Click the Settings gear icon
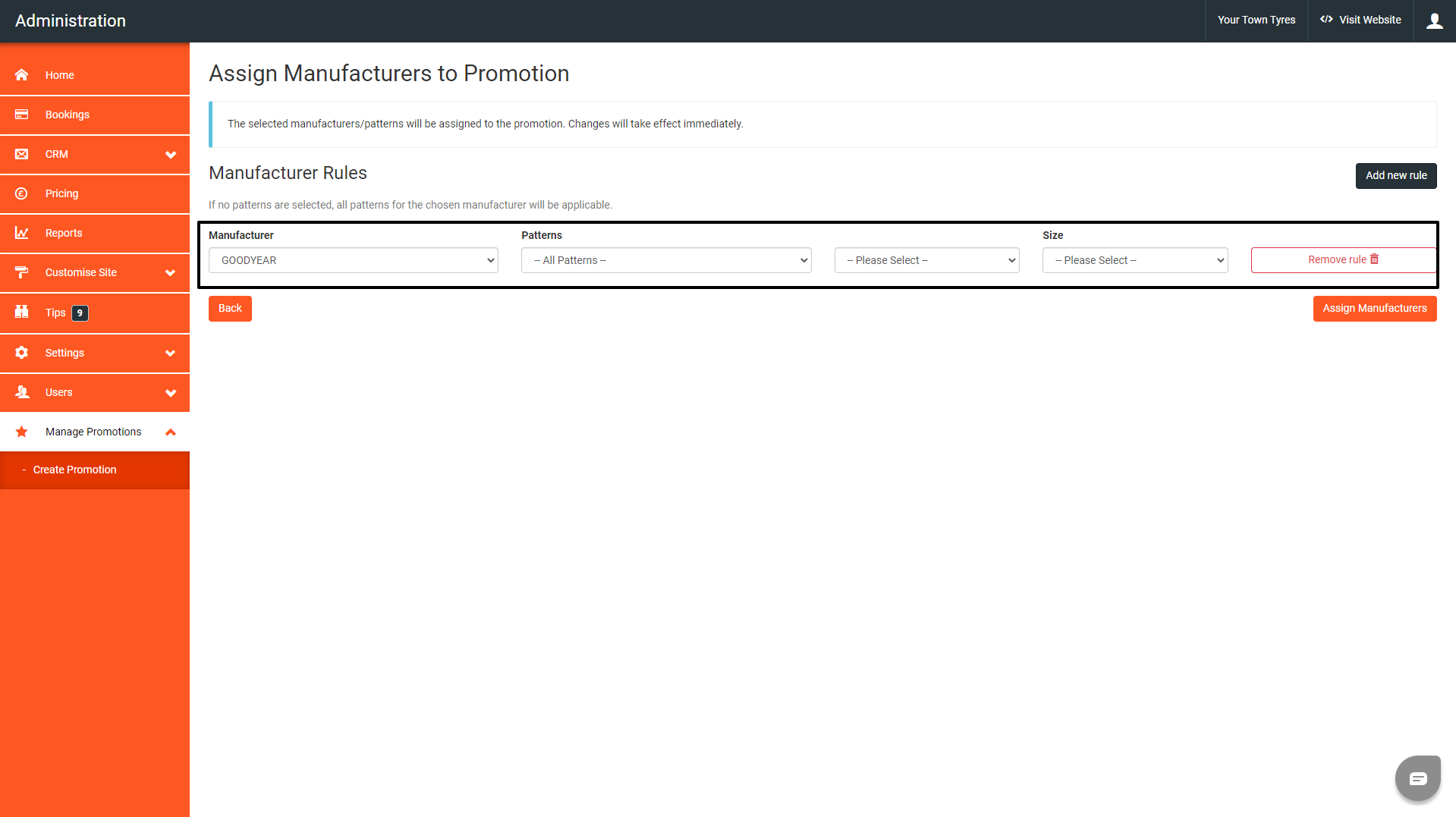The height and width of the screenshot is (817, 1456). tap(21, 353)
